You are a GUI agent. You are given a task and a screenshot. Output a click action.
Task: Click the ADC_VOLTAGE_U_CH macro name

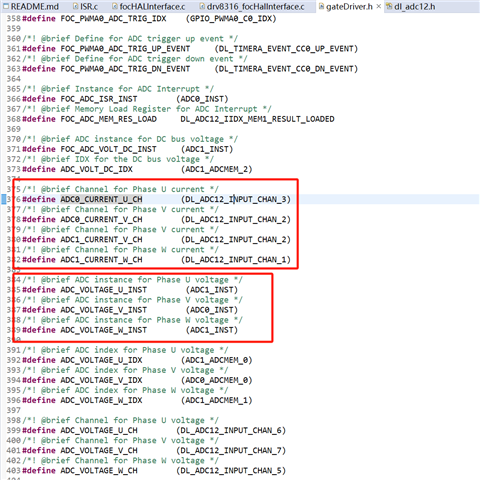(99, 430)
